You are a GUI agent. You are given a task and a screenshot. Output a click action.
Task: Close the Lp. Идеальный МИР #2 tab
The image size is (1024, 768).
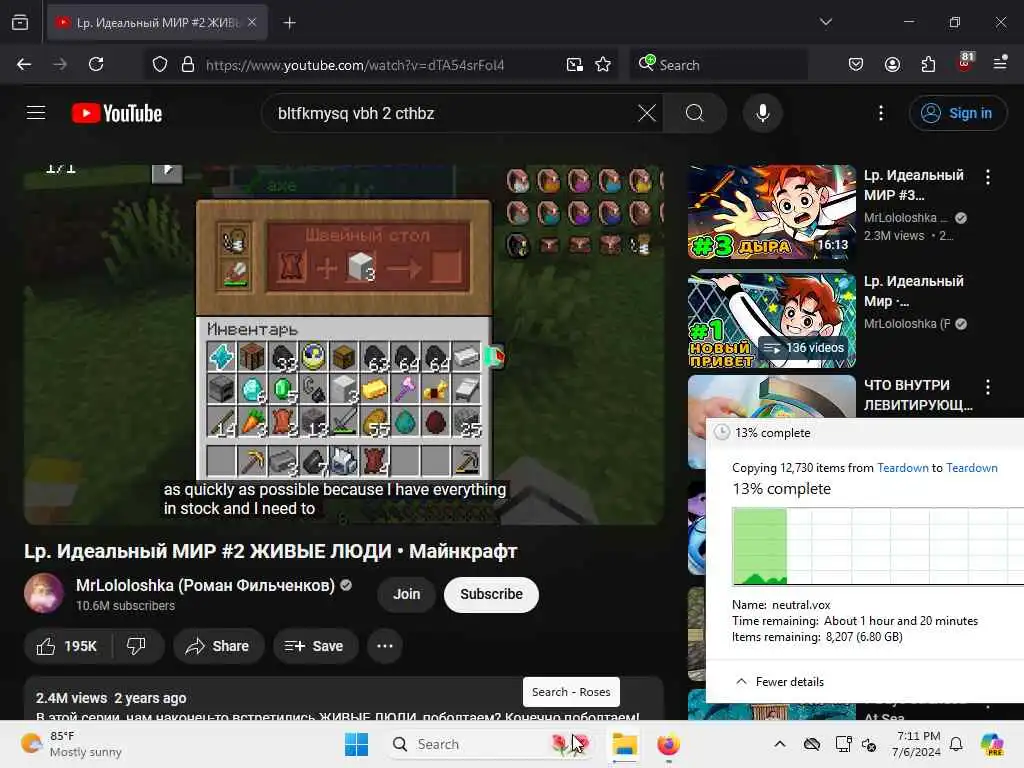[x=252, y=22]
